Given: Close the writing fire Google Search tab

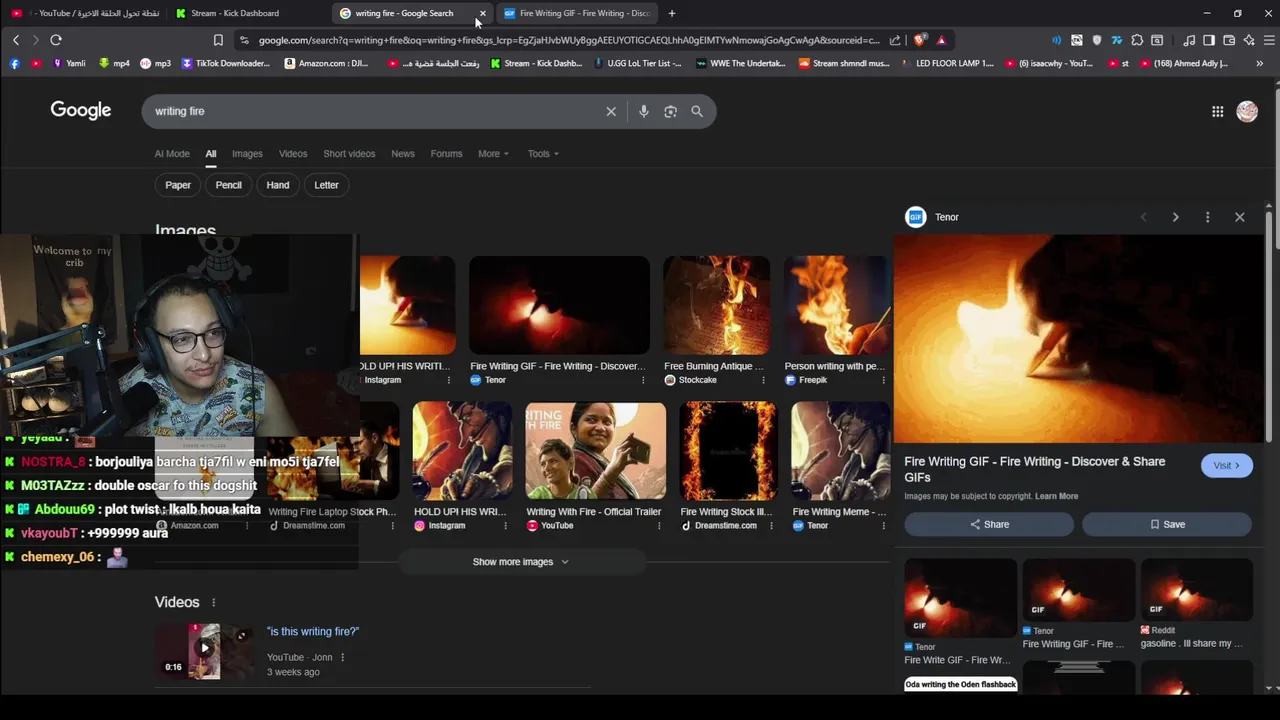Looking at the screenshot, I should click(x=482, y=13).
